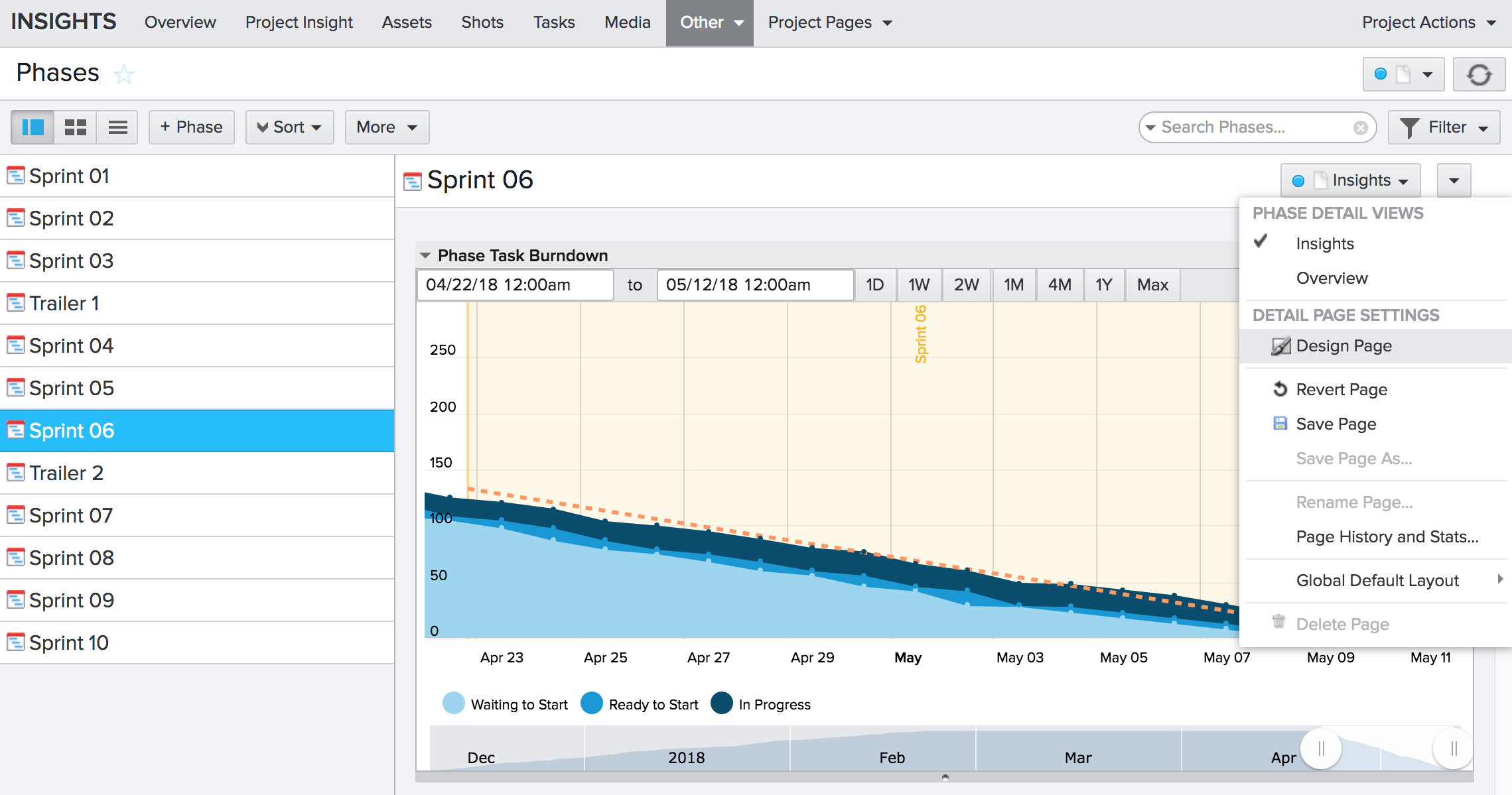Click the Save Page disk icon
1512x795 pixels.
(x=1280, y=424)
